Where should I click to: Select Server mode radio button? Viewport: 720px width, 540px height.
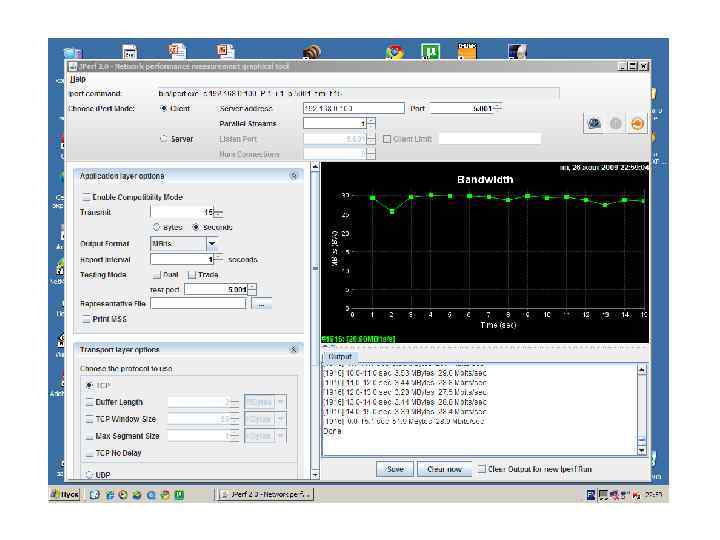[165, 139]
